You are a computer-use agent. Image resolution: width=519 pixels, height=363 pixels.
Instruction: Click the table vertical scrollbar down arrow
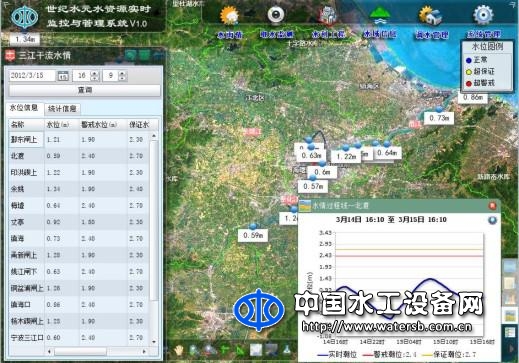tap(154, 342)
